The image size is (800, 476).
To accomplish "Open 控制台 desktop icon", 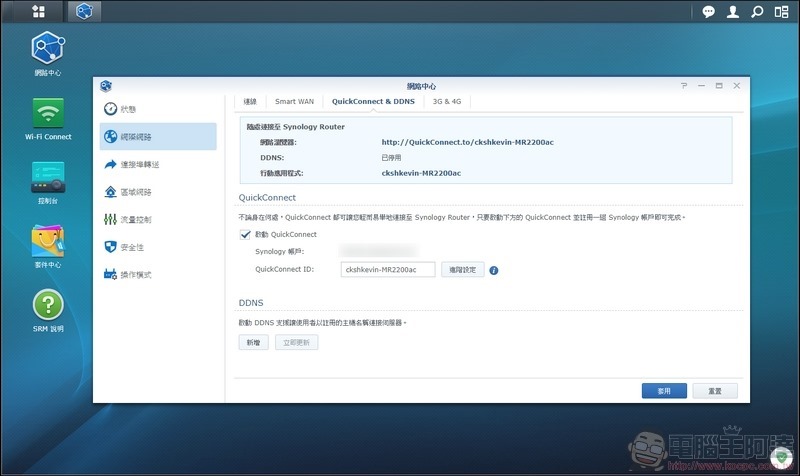I will tap(48, 183).
